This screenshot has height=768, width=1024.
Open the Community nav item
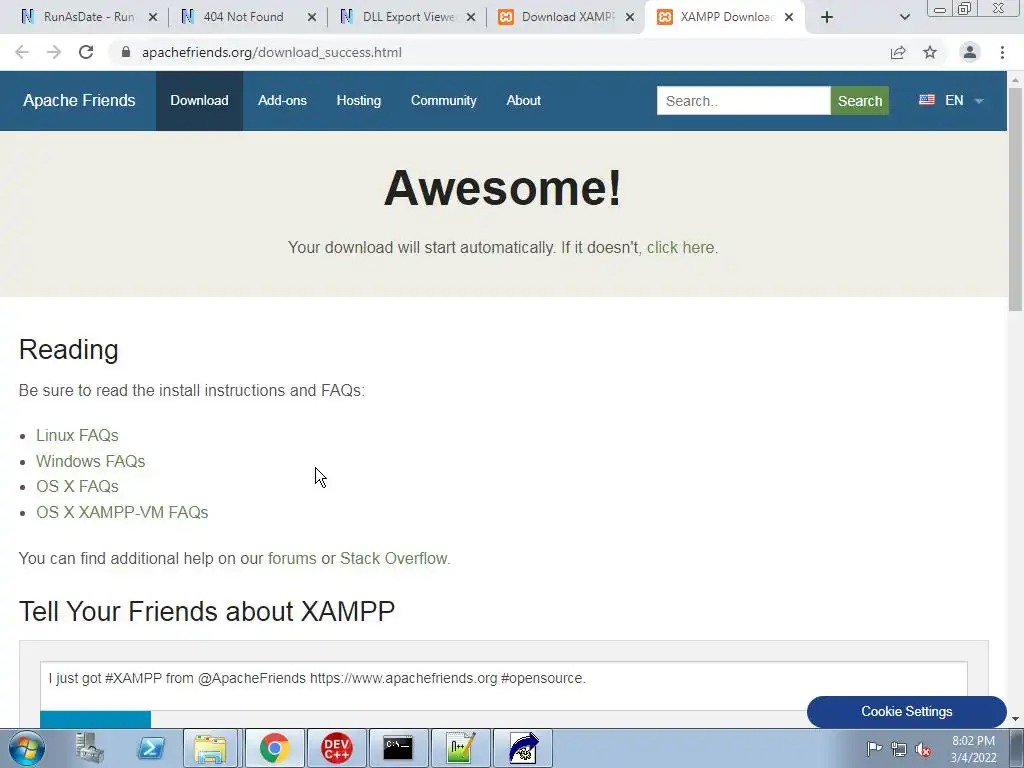[x=443, y=101]
